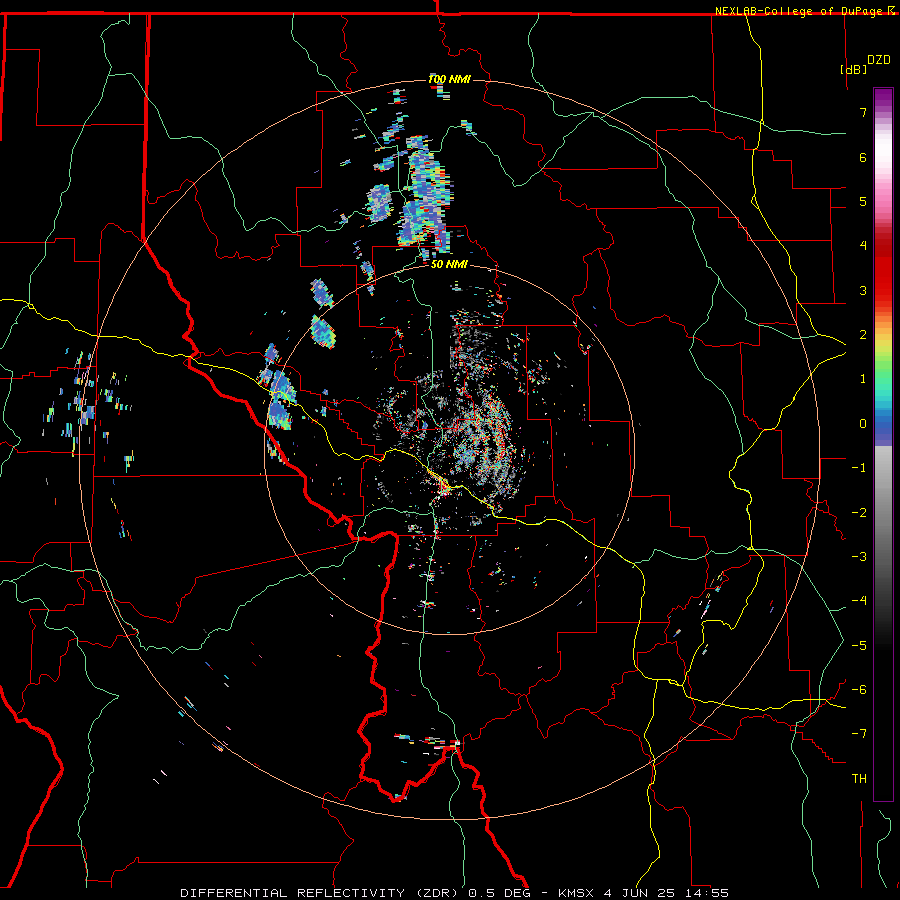
Task: Select the 0 dB scale label
Action: click(x=863, y=424)
